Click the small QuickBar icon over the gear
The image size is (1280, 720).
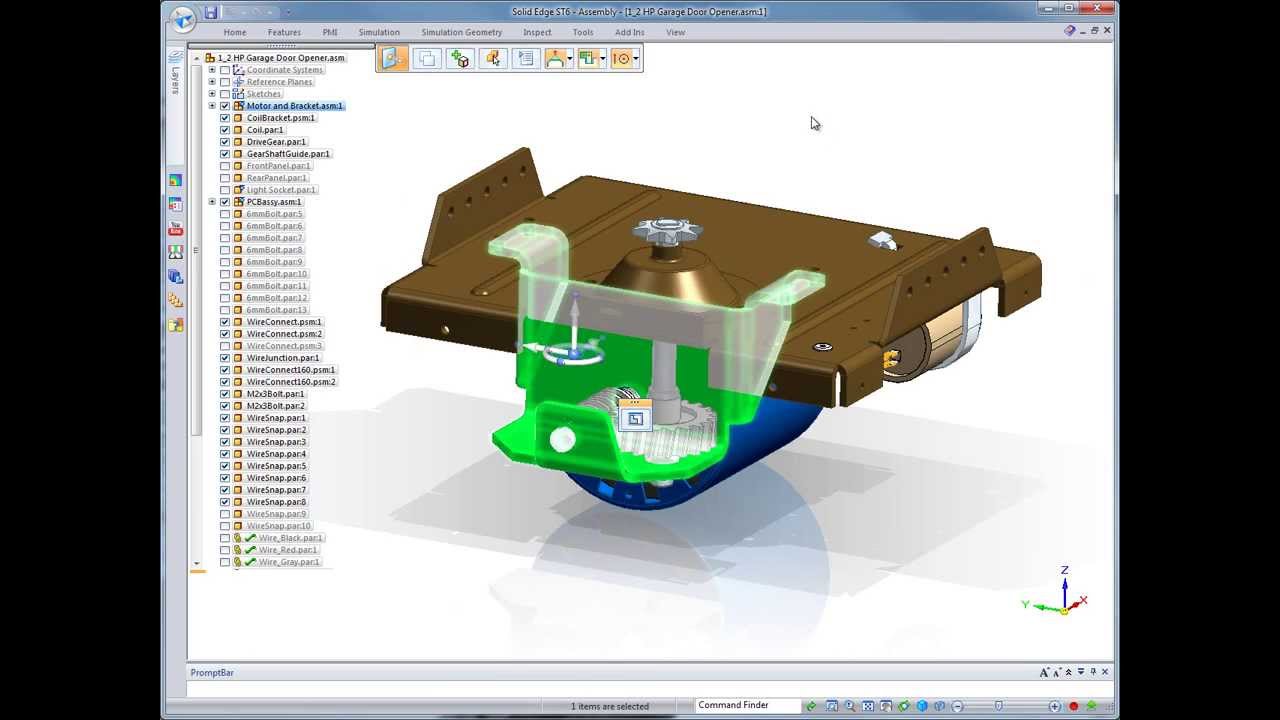635,417
